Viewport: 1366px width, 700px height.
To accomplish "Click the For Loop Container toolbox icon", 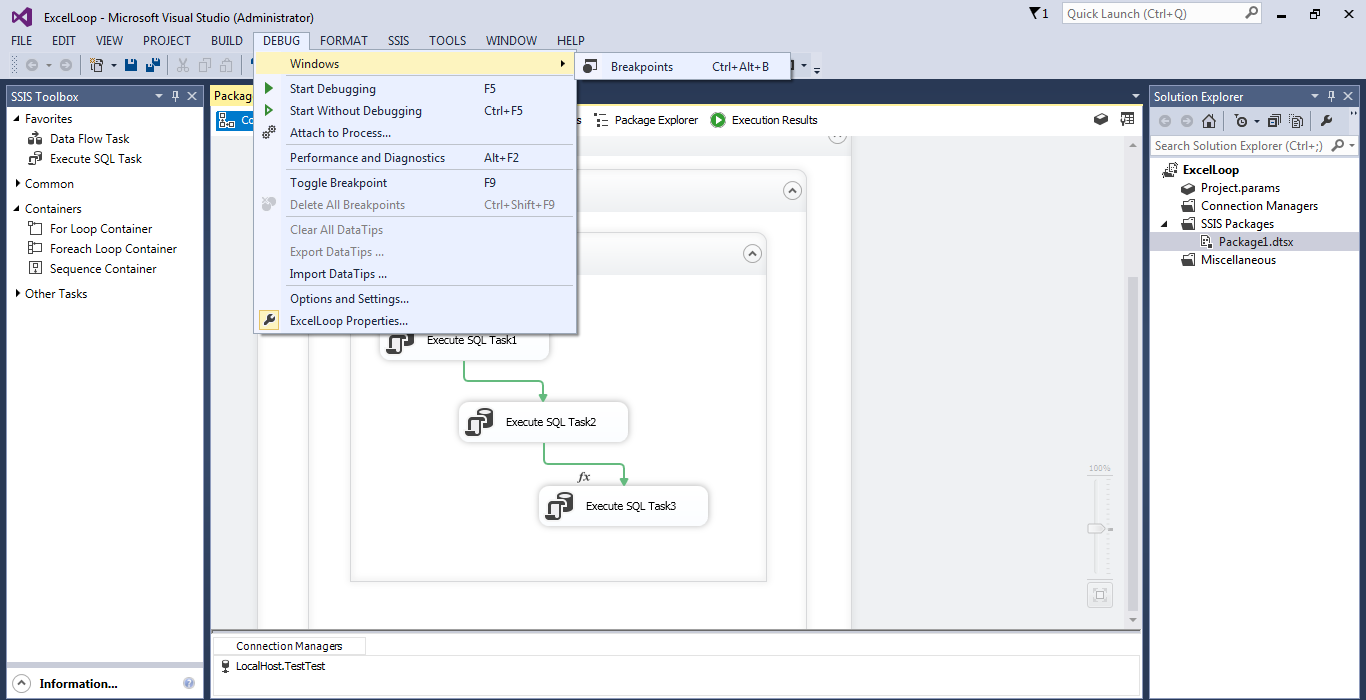I will pos(36,229).
